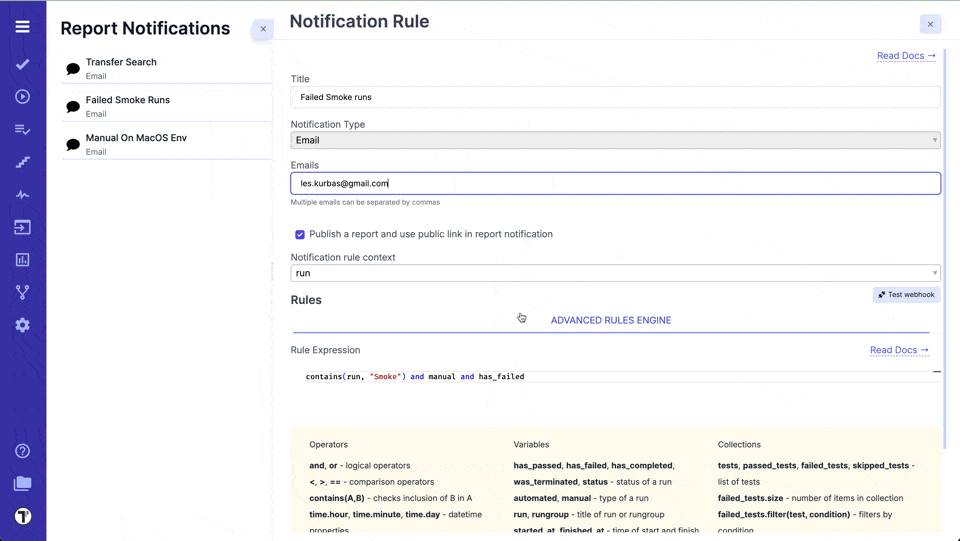Click the Test webhook button

[906, 295]
